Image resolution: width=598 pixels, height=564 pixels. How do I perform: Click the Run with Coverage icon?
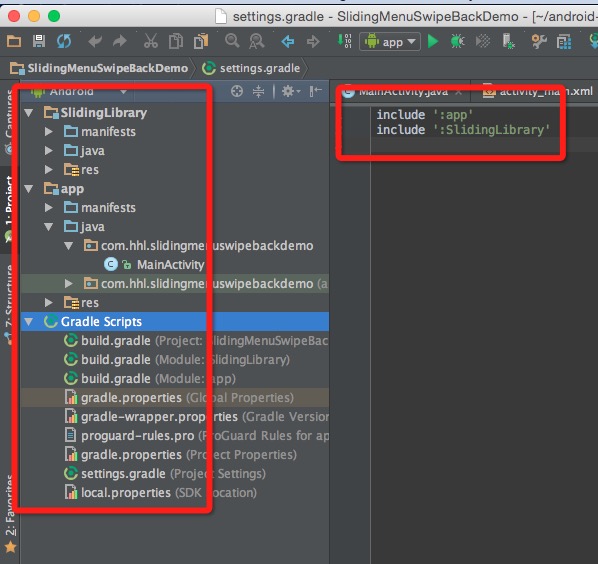tap(483, 41)
